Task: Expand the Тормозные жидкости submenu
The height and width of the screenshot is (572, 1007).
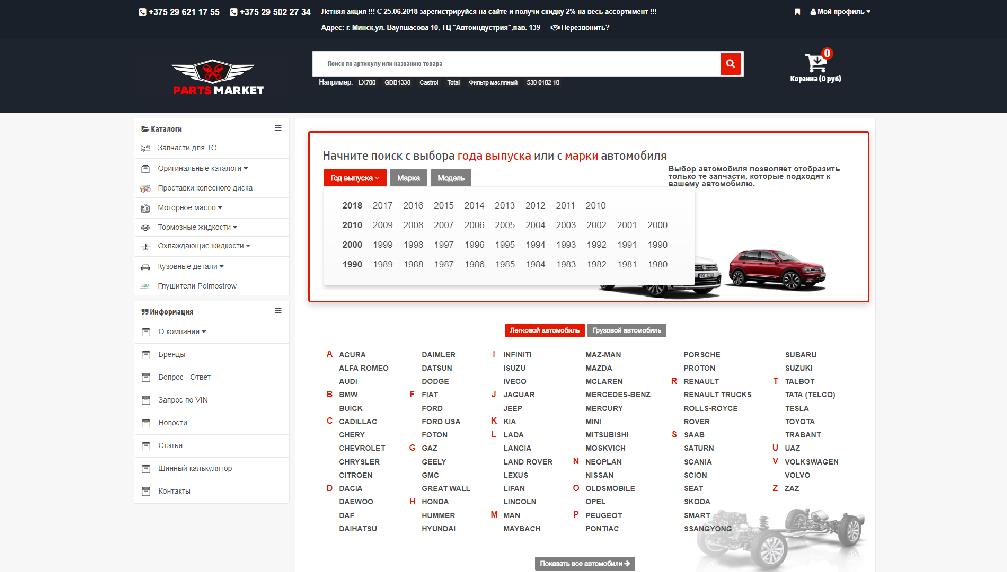Action: [x=198, y=227]
